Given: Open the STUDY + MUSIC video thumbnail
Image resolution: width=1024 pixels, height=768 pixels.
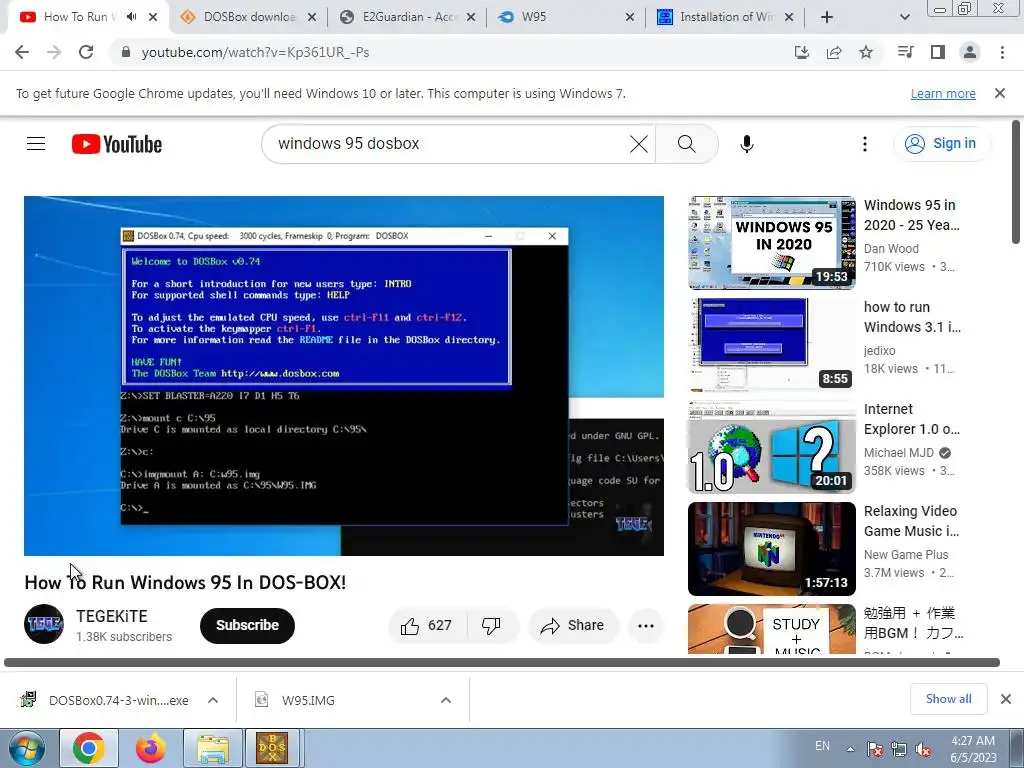Looking at the screenshot, I should pos(772,629).
